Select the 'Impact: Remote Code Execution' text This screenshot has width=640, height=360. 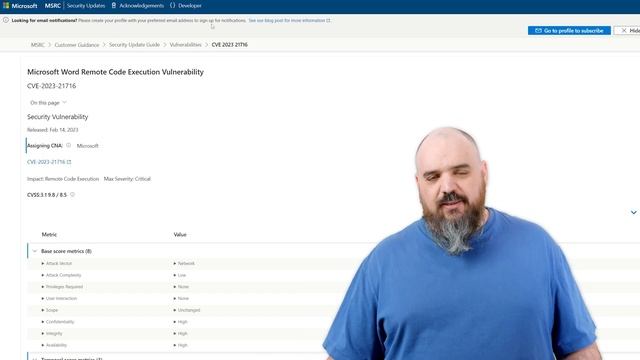pos(63,179)
